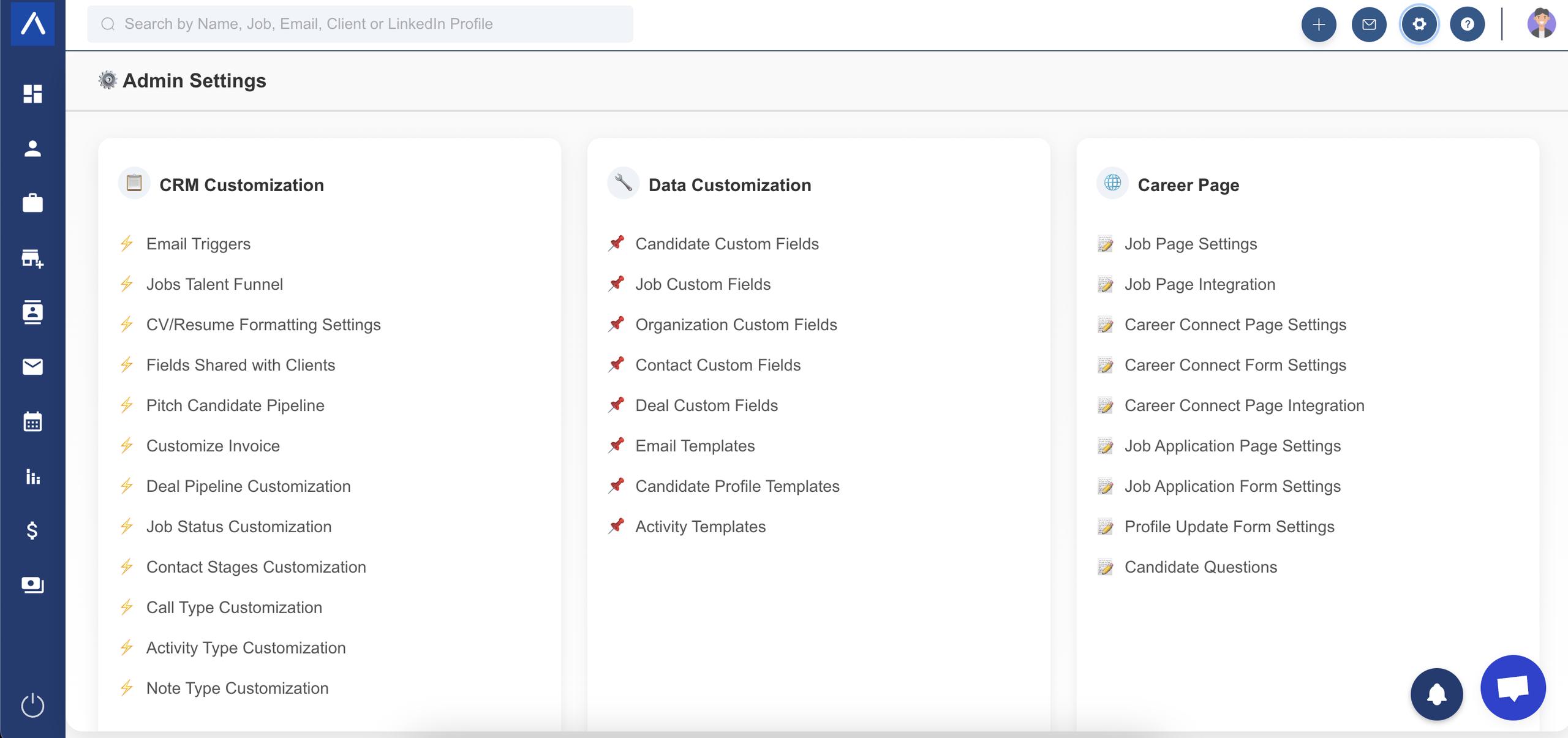The width and height of the screenshot is (1568, 738).
Task: Open the reports bar chart icon
Action: click(x=32, y=476)
